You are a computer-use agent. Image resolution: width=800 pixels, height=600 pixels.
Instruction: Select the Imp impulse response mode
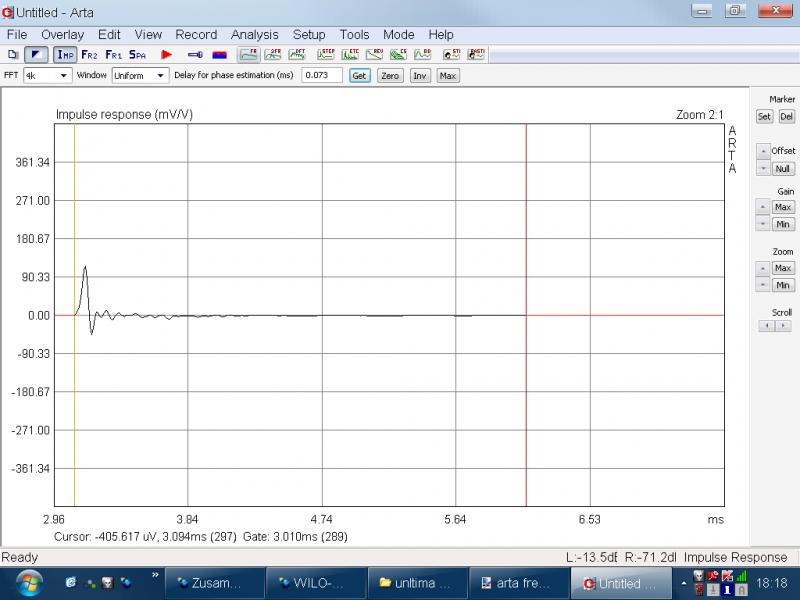65,54
